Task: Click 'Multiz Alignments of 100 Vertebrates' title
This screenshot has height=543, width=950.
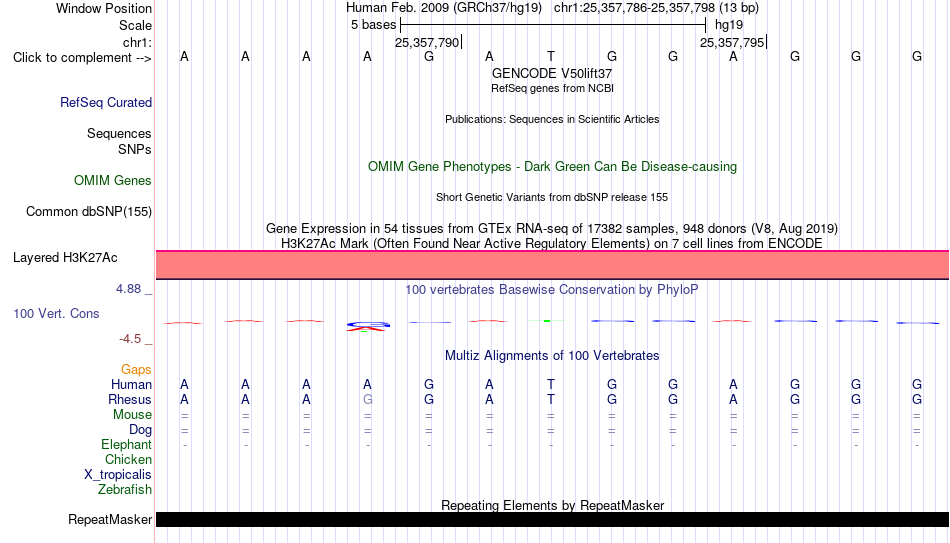Action: (x=552, y=356)
